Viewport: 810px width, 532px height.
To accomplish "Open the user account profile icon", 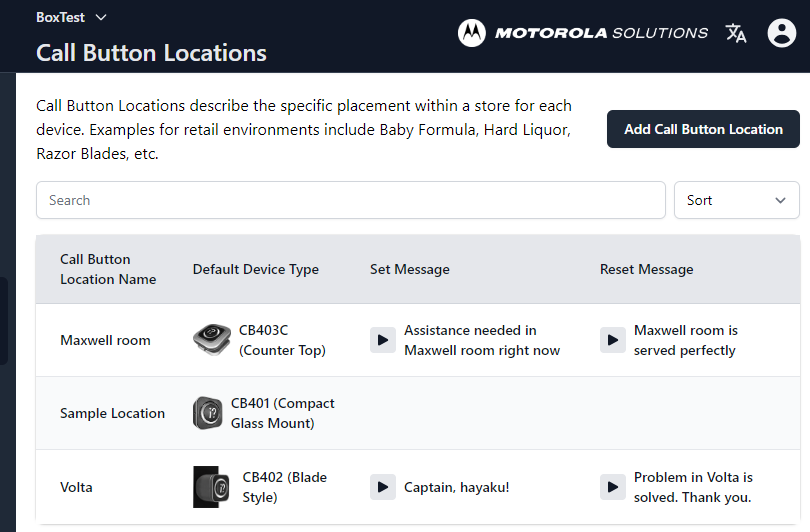I will [781, 33].
